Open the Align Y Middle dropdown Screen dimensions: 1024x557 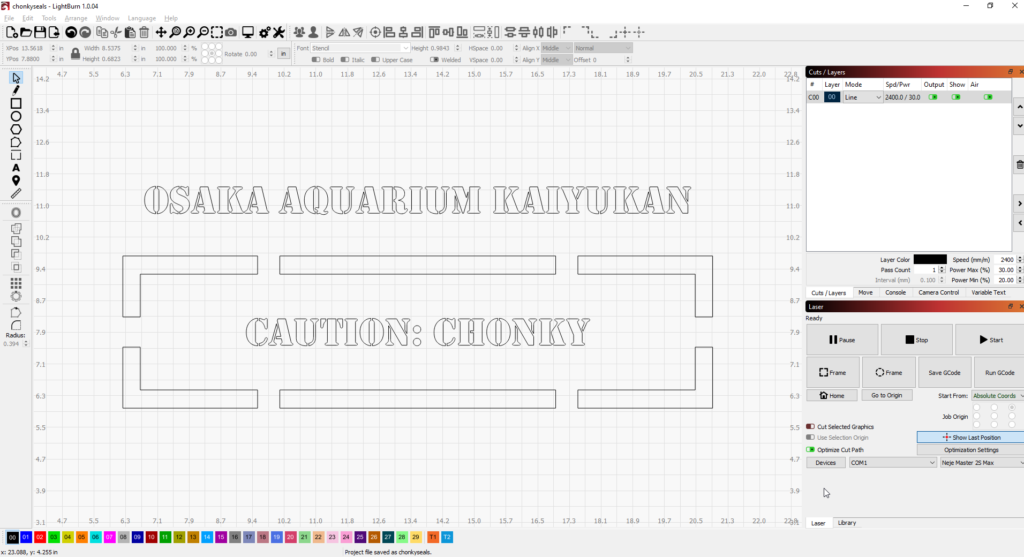[556, 59]
